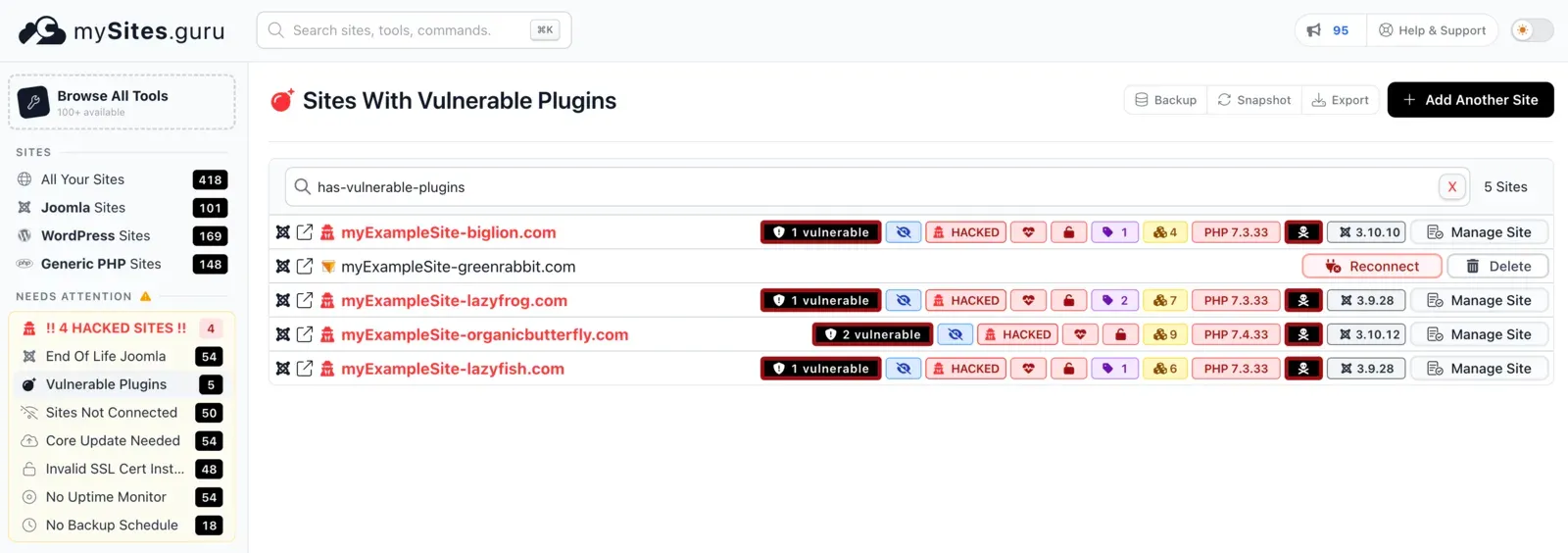1568x553 pixels.
Task: Click the mySites.guru logo
Action: (x=122, y=30)
